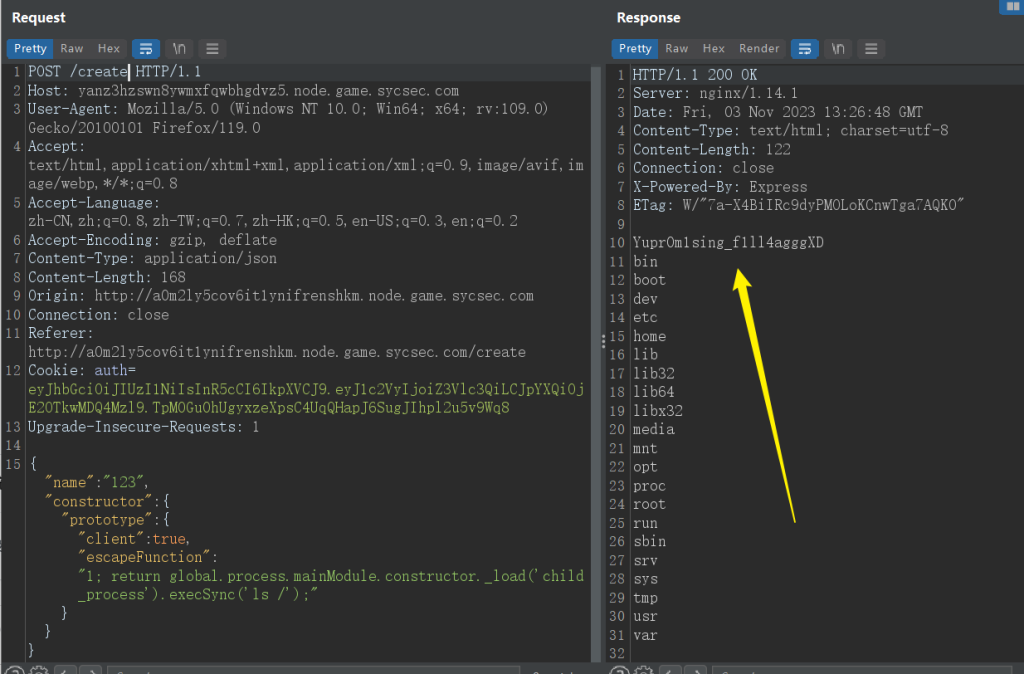Click the Accept-Language header name
Screen dimensions: 1024x674
coord(93,202)
